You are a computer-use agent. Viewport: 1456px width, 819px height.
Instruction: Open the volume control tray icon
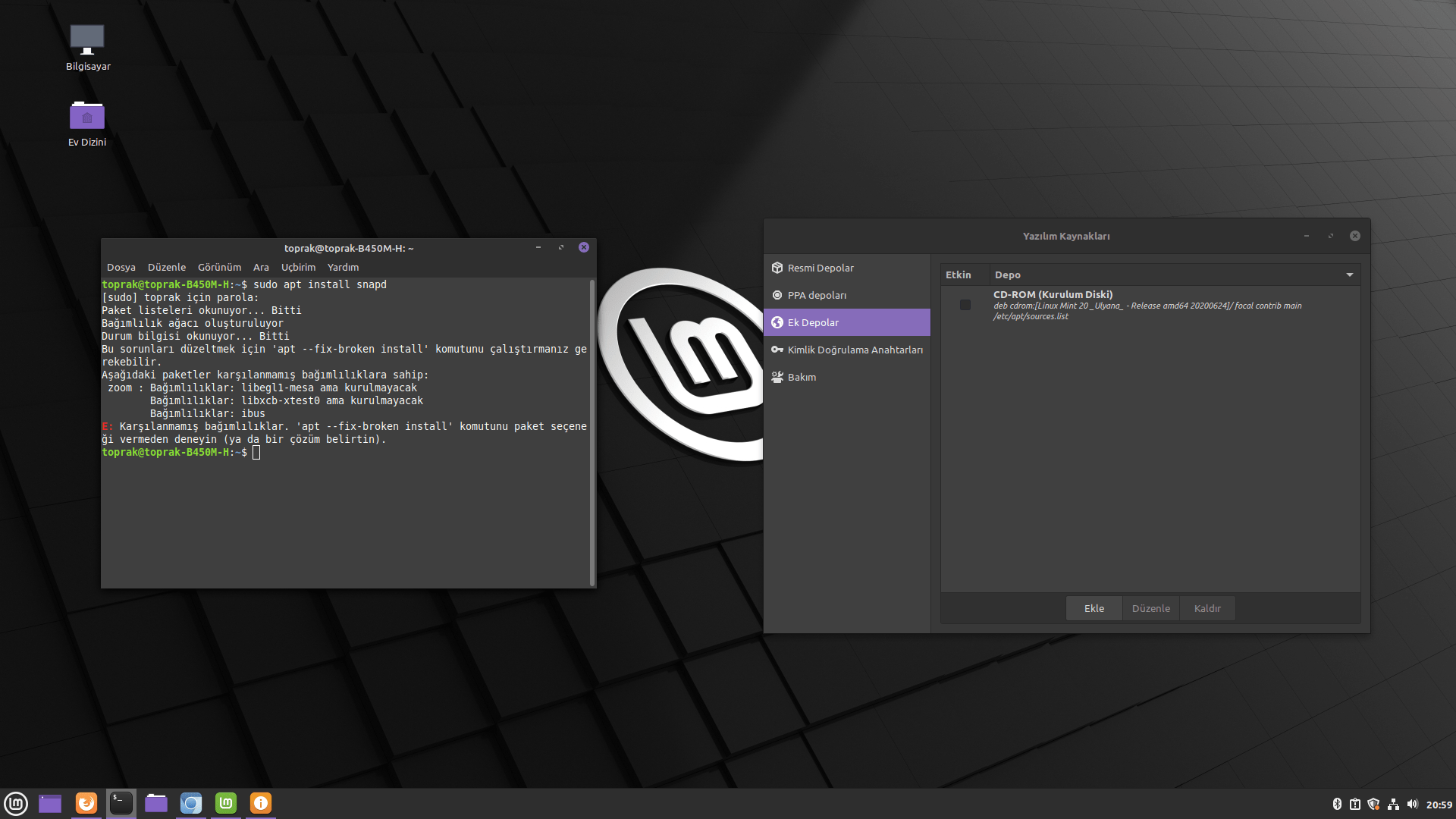pyautogui.click(x=1412, y=804)
